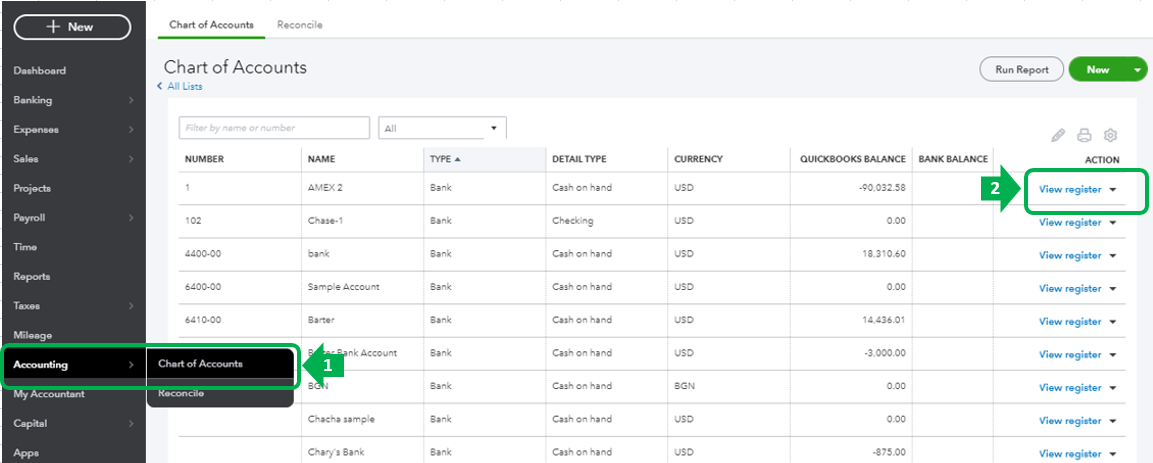
Task: Click the plus New button in sidebar
Action: click(x=72, y=27)
